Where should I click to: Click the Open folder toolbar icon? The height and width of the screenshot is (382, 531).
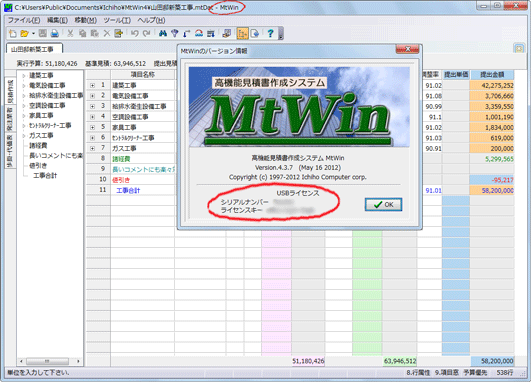tap(24, 33)
